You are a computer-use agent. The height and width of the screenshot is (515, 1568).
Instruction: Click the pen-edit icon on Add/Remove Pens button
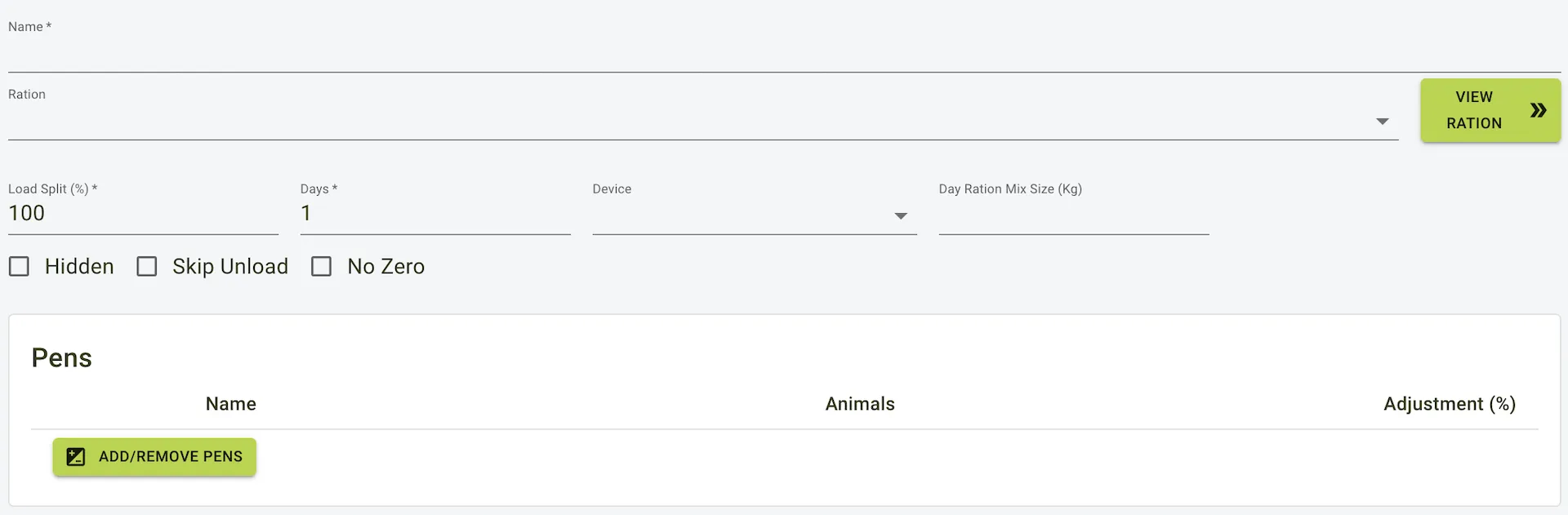(x=75, y=457)
